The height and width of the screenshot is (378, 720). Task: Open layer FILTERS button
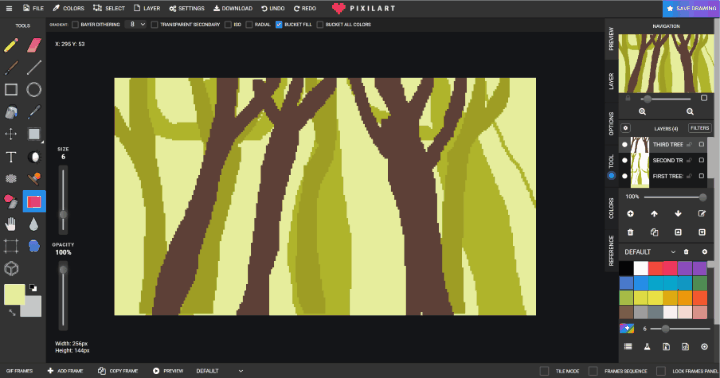coord(699,128)
